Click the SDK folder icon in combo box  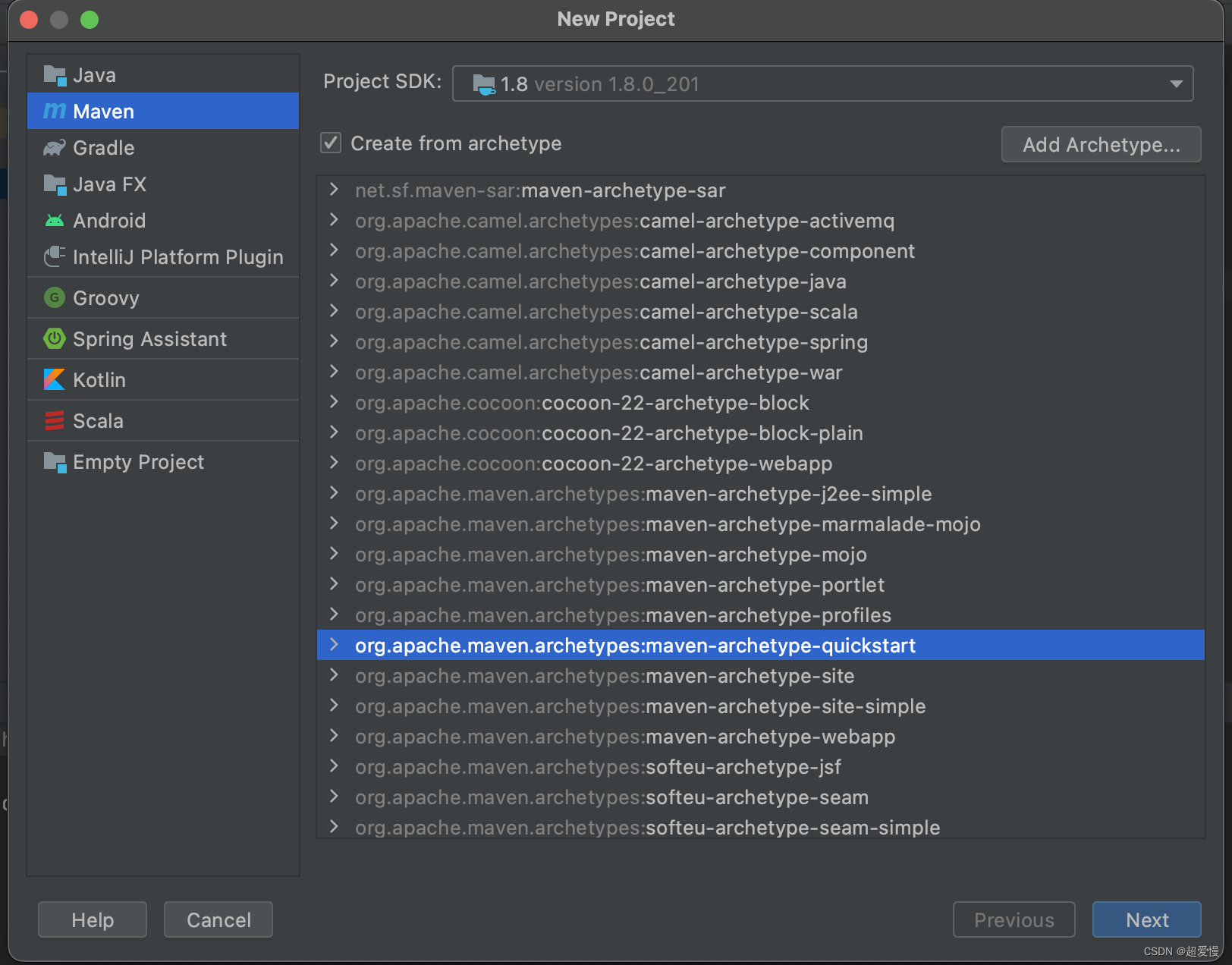484,84
